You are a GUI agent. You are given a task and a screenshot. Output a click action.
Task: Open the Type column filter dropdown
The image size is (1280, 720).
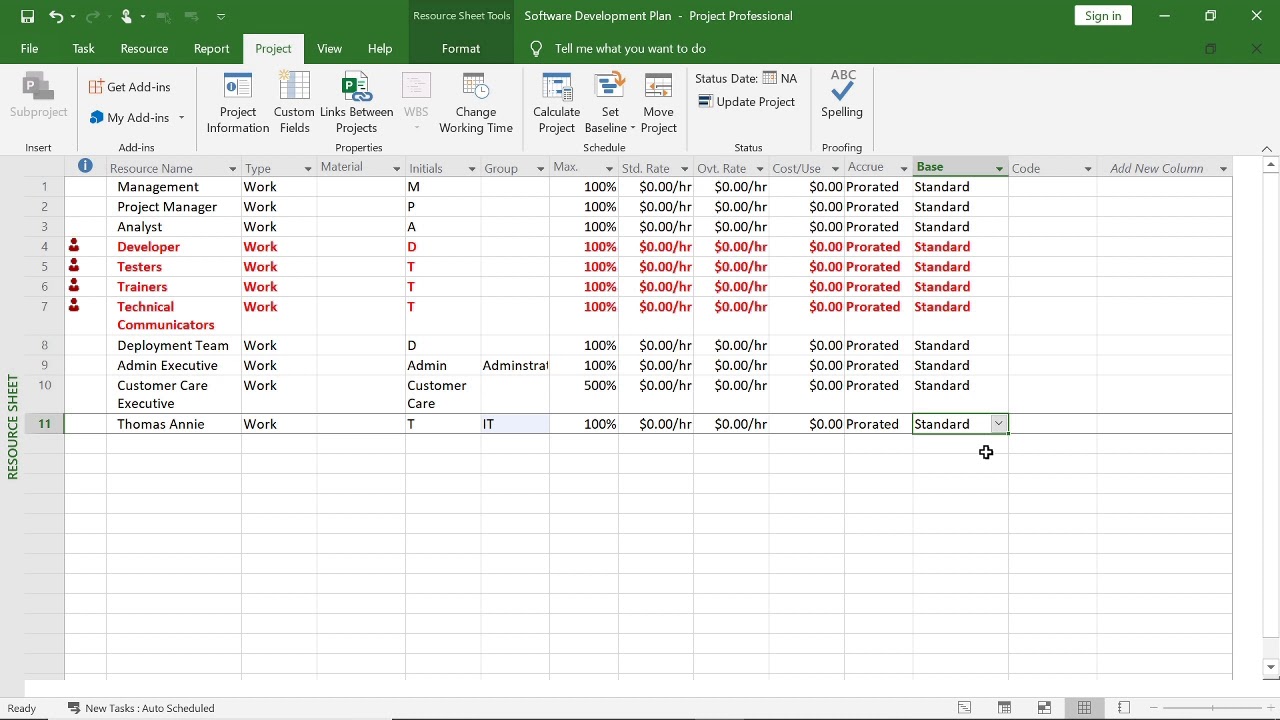(x=308, y=169)
